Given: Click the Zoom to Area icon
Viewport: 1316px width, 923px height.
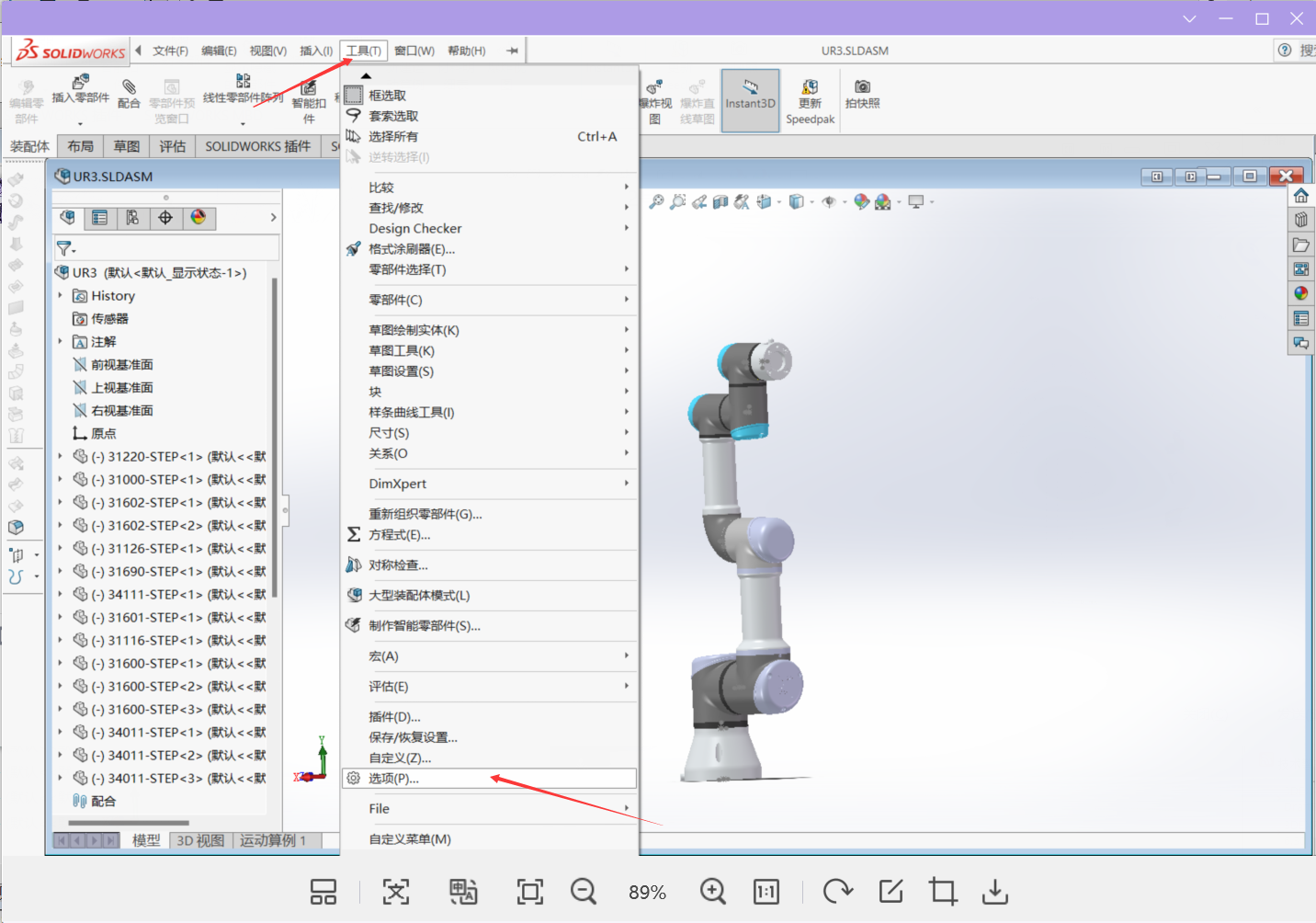Looking at the screenshot, I should (x=677, y=201).
